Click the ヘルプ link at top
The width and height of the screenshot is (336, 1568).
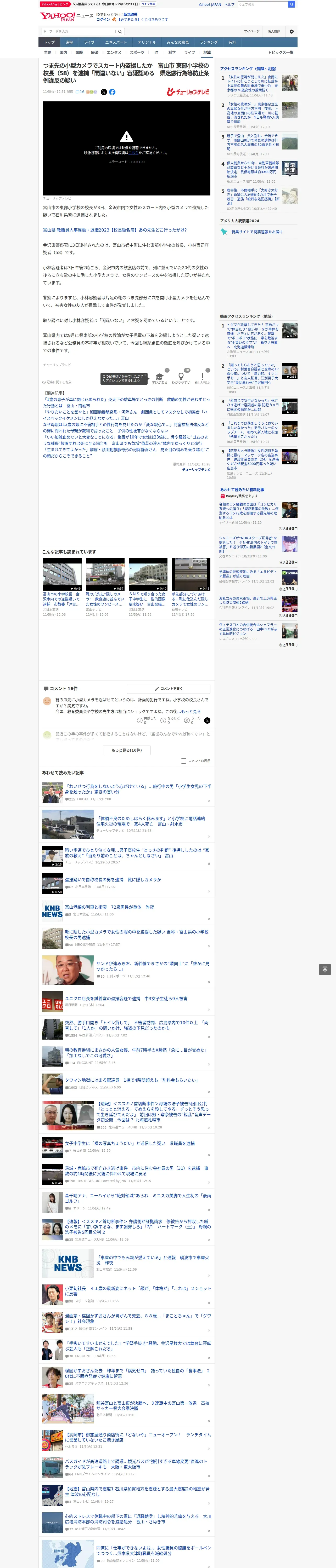point(229,4)
